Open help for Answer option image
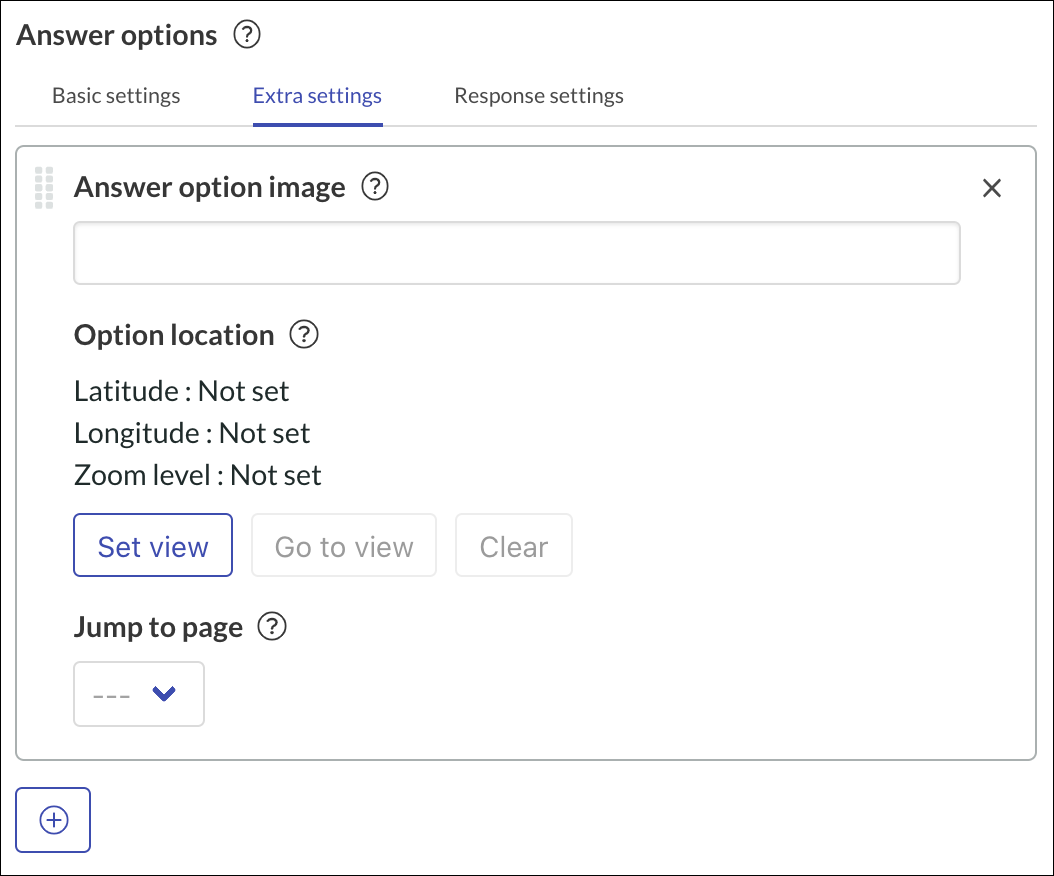Viewport: 1054px width, 876px height. [x=375, y=187]
